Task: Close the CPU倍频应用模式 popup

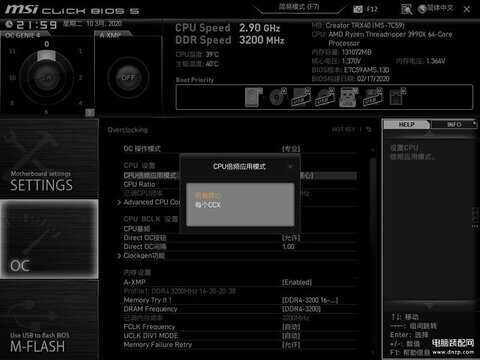Action: pyautogui.click(x=291, y=166)
